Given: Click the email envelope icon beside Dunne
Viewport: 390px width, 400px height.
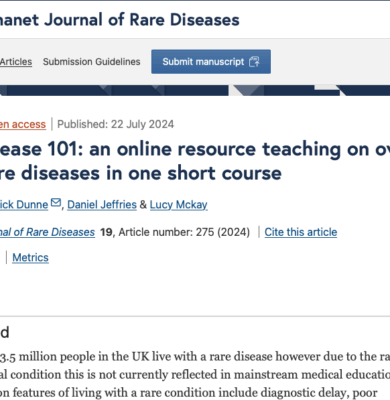Looking at the screenshot, I should coord(56,202).
